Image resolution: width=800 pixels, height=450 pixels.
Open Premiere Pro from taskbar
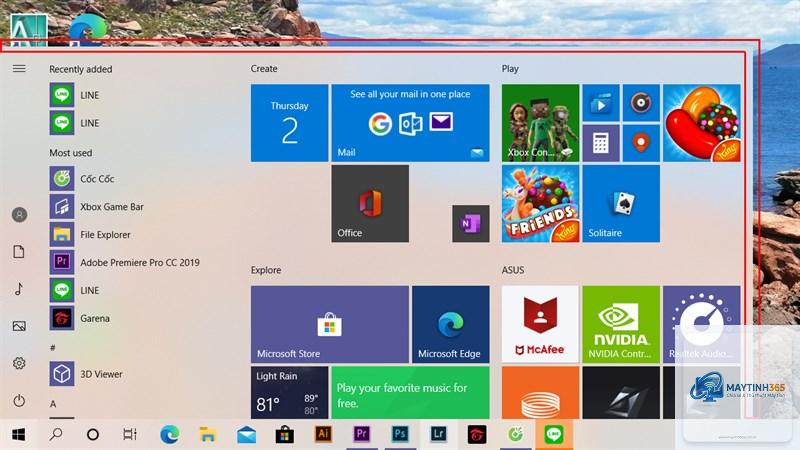362,435
